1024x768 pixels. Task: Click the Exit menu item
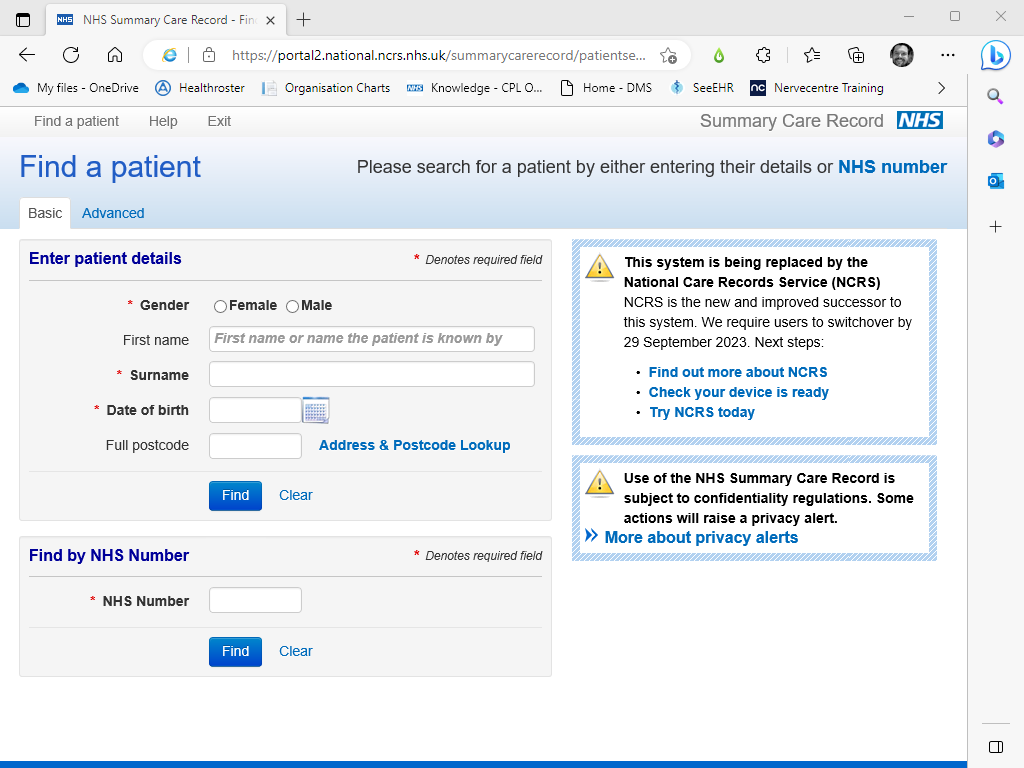click(219, 121)
